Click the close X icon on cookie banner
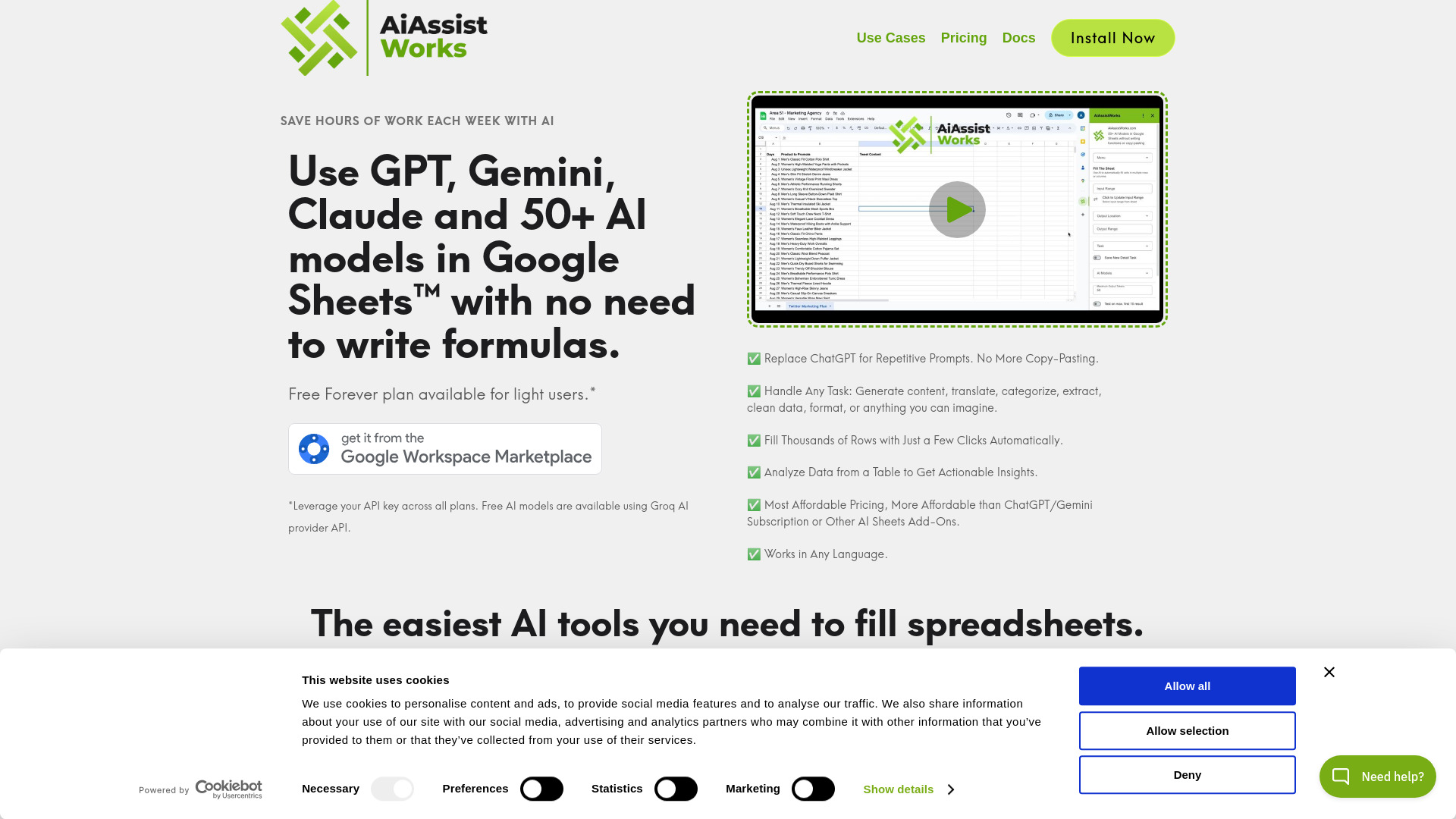Screen dimensions: 1456x819 pyautogui.click(x=1328, y=671)
